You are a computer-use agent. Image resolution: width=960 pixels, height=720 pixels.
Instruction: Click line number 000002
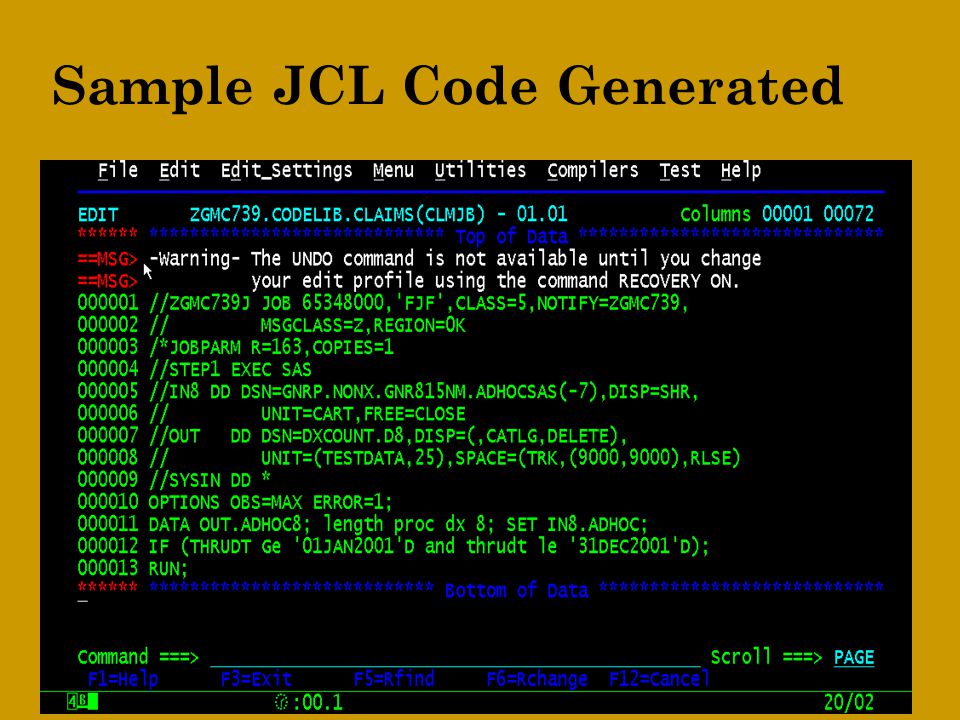108,324
